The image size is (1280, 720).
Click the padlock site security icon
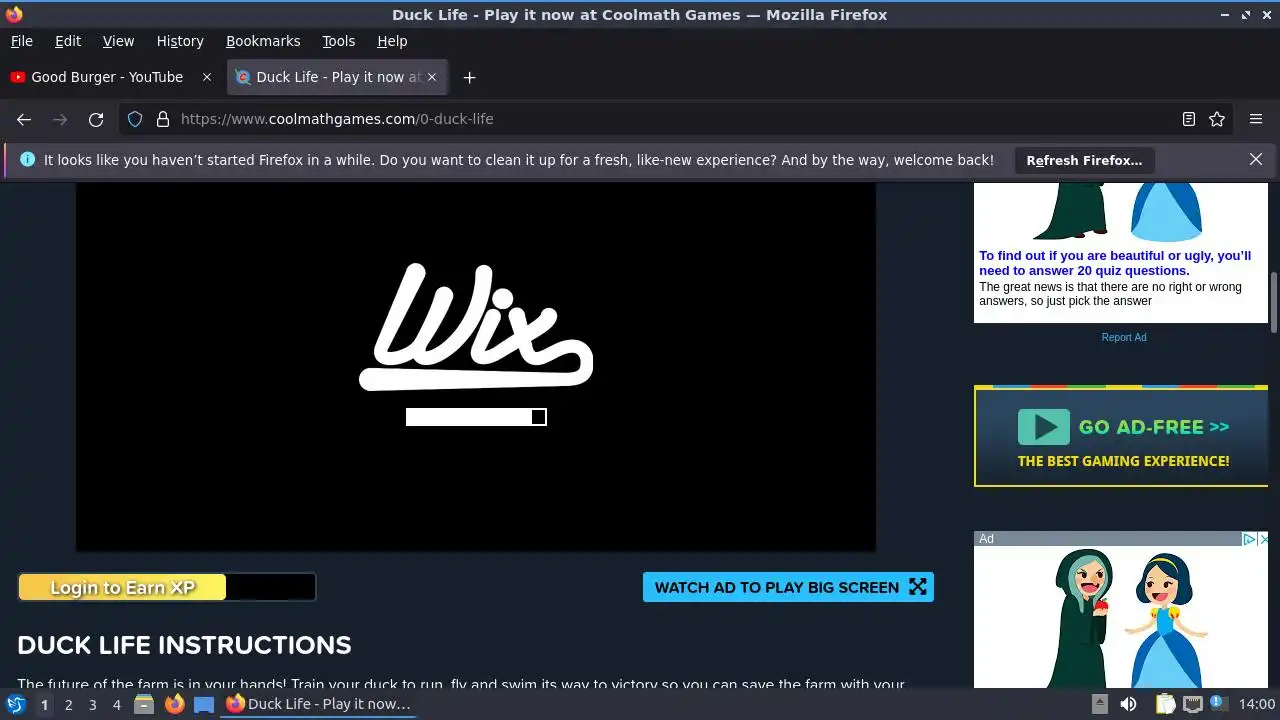(163, 119)
